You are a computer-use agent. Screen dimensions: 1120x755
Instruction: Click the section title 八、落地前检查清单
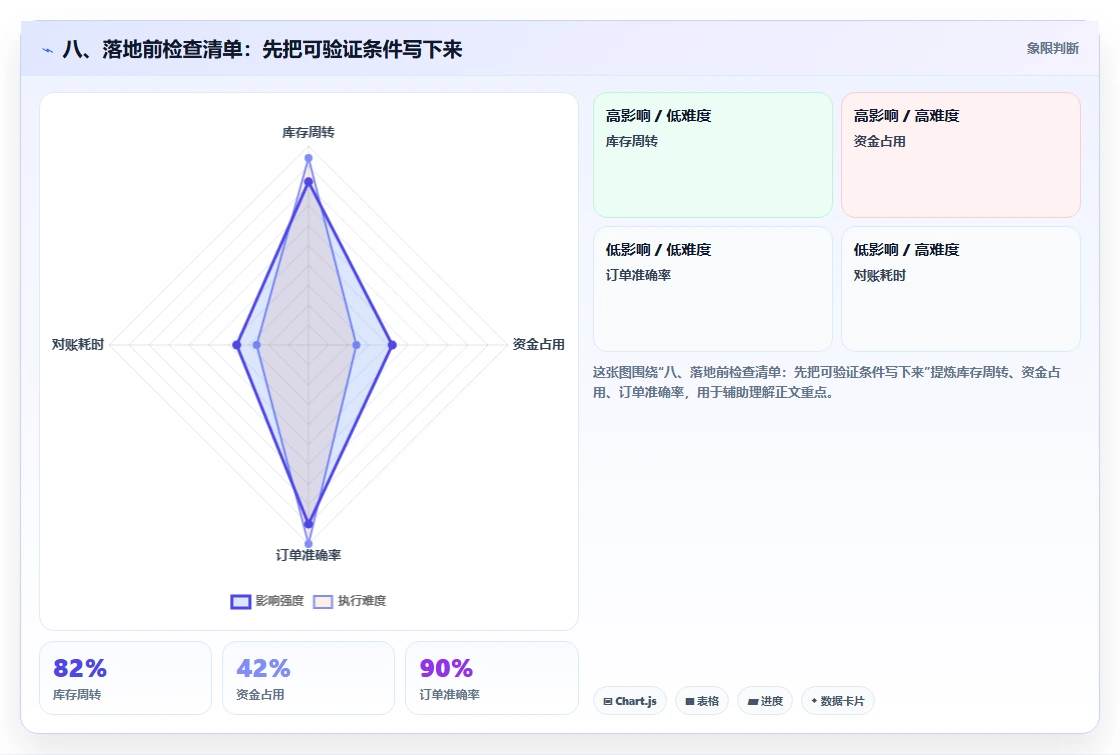(x=262, y=49)
